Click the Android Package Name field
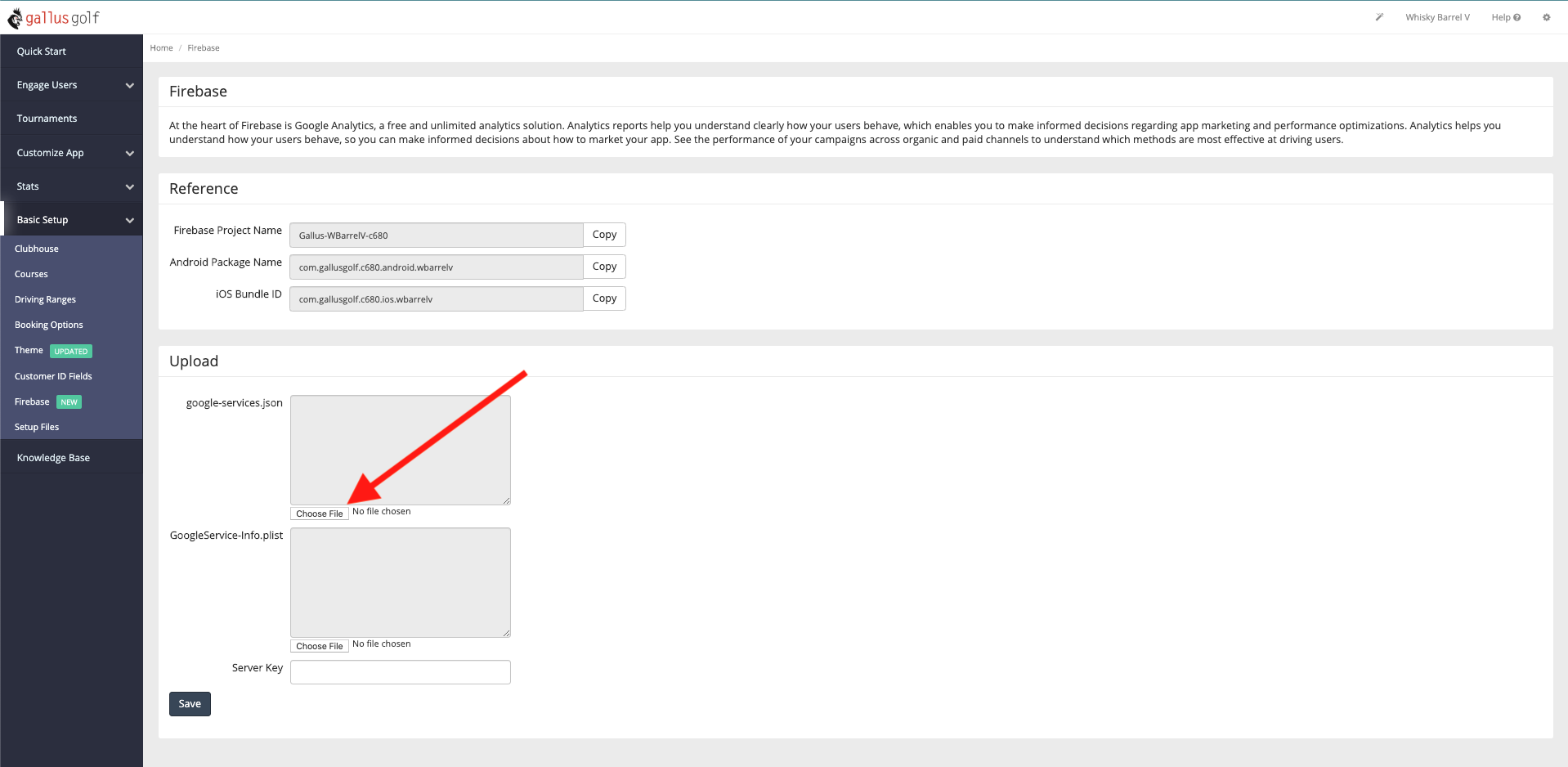Screen dimensions: 1568x767 [x=437, y=267]
